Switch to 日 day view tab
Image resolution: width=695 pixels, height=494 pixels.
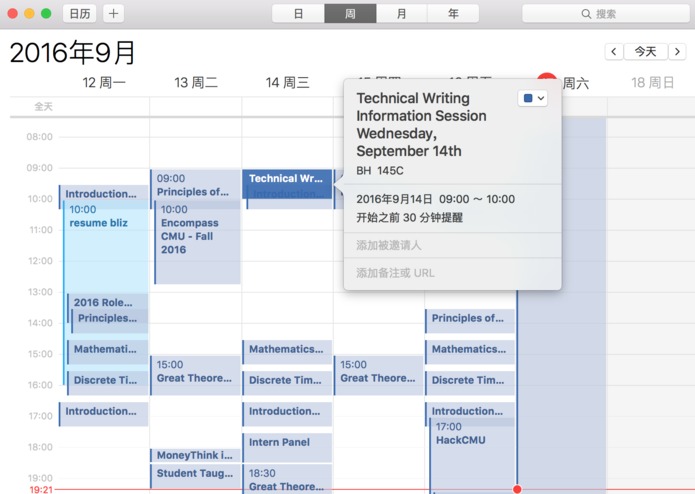298,14
